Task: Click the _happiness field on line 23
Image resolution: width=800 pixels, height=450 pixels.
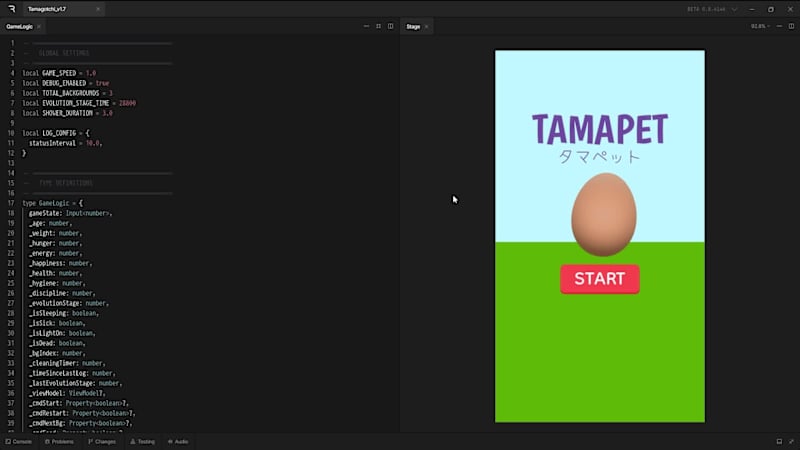Action: [x=46, y=263]
